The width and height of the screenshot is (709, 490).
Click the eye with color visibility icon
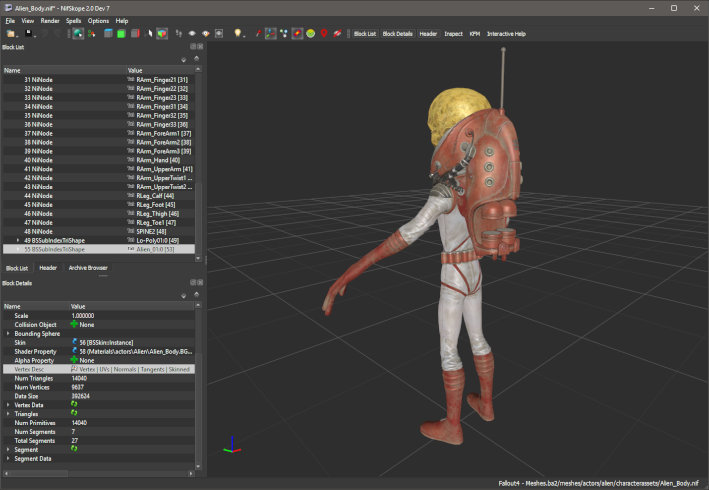(x=206, y=34)
